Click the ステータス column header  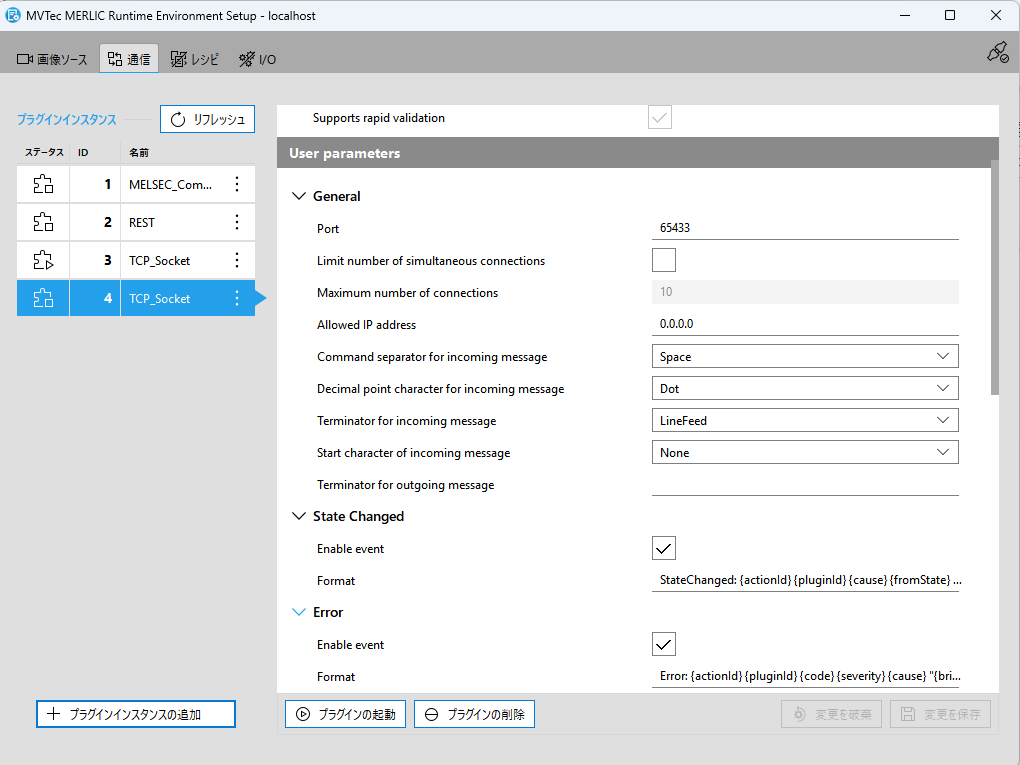coord(44,152)
